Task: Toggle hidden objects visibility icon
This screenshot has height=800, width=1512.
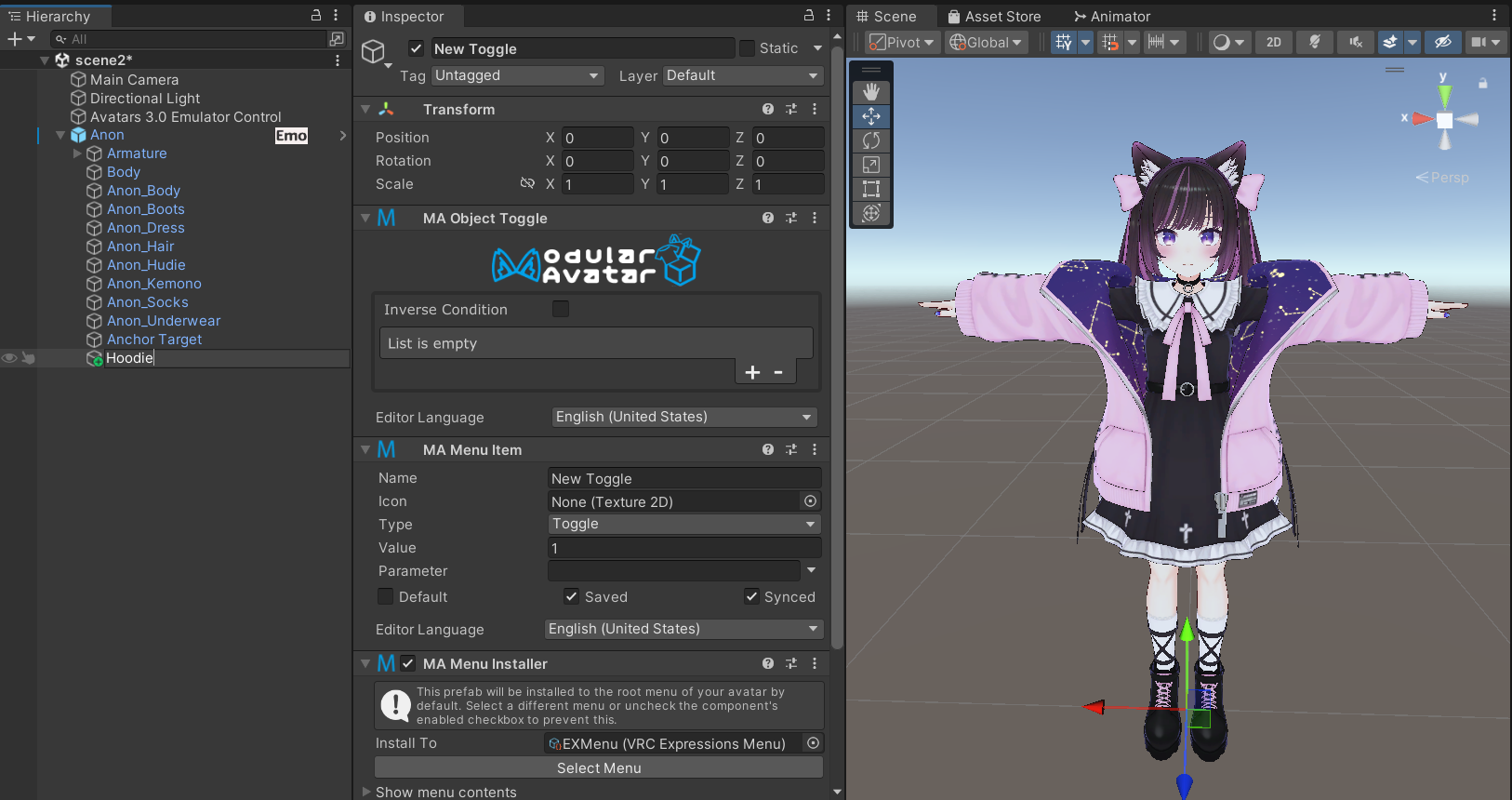Action: click(x=1443, y=42)
